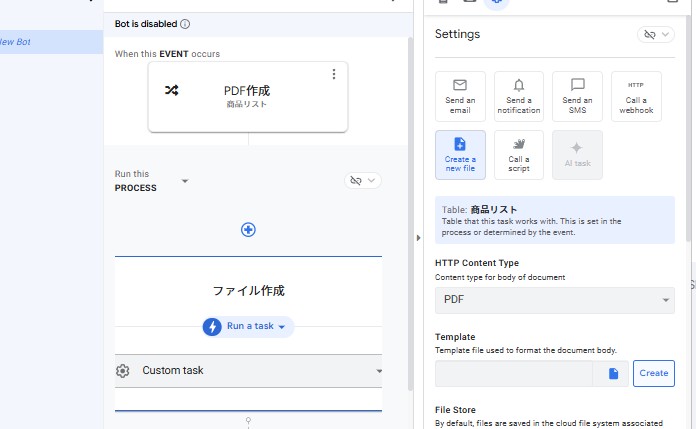The height and width of the screenshot is (429, 696).
Task: Select the Create a new file task
Action: coord(460,155)
